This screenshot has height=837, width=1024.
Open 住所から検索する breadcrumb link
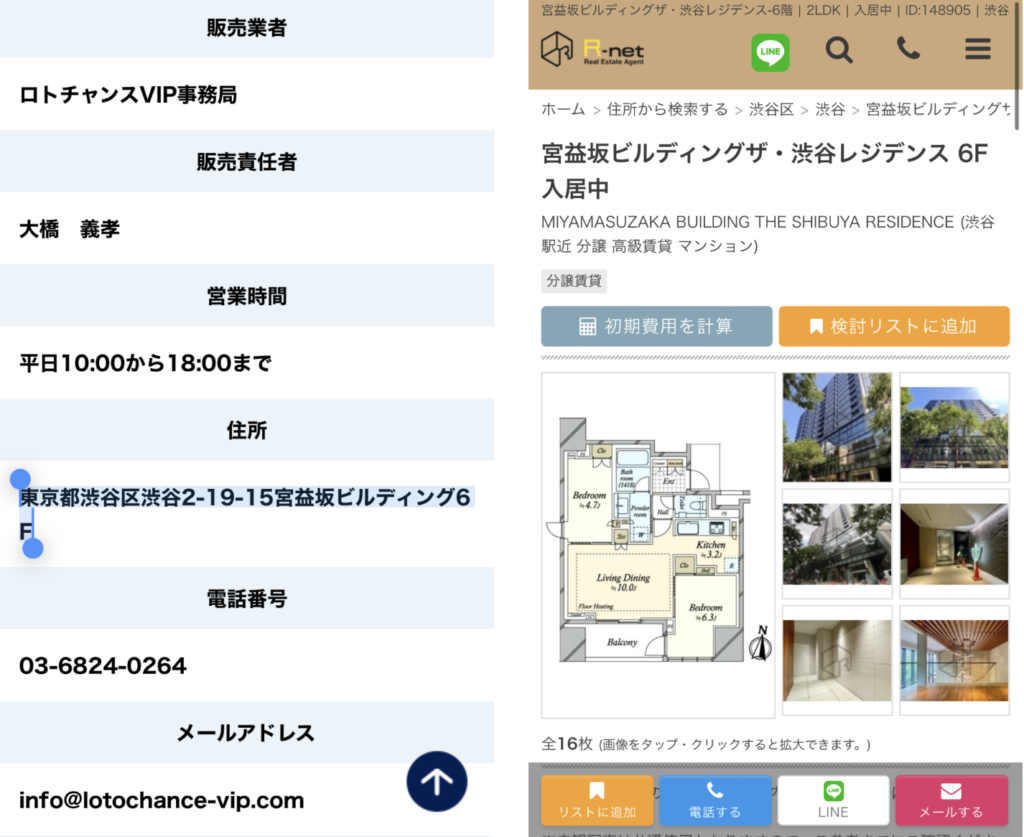[x=667, y=109]
